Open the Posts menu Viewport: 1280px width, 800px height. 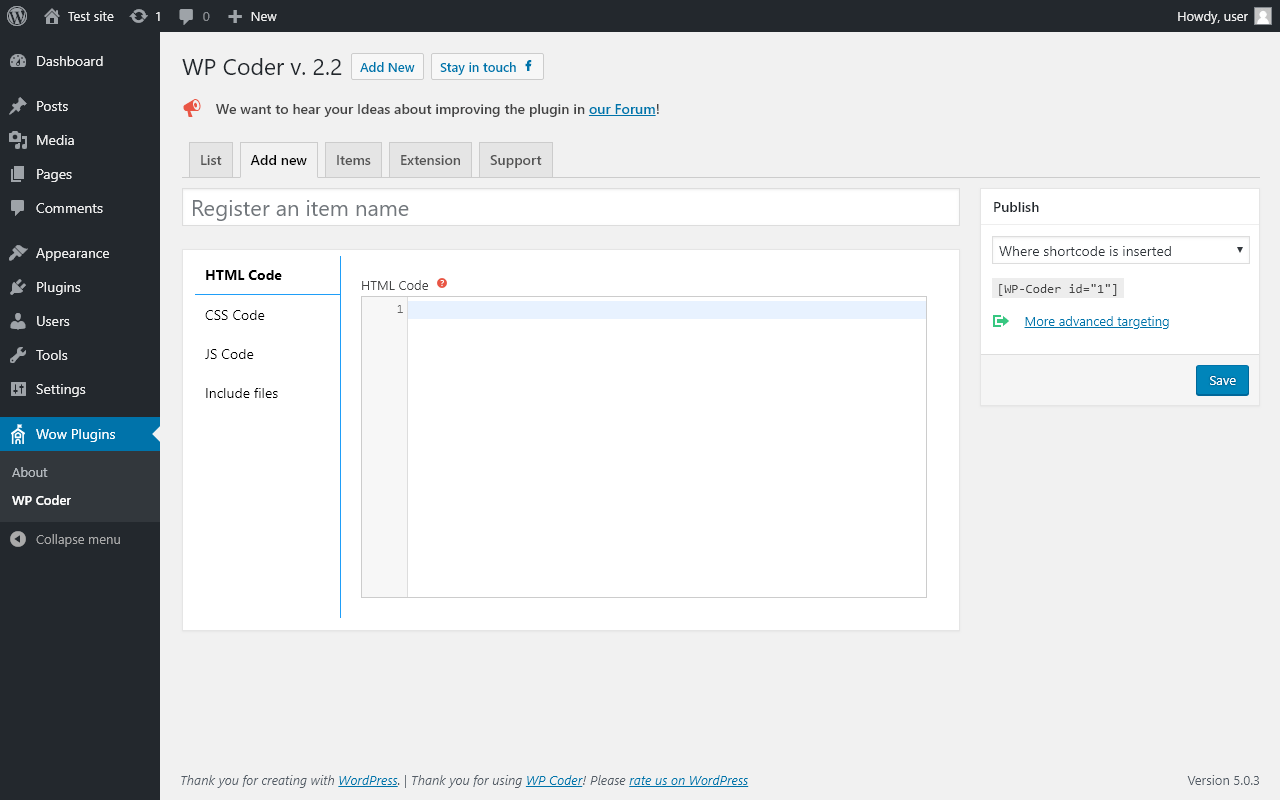click(80, 106)
